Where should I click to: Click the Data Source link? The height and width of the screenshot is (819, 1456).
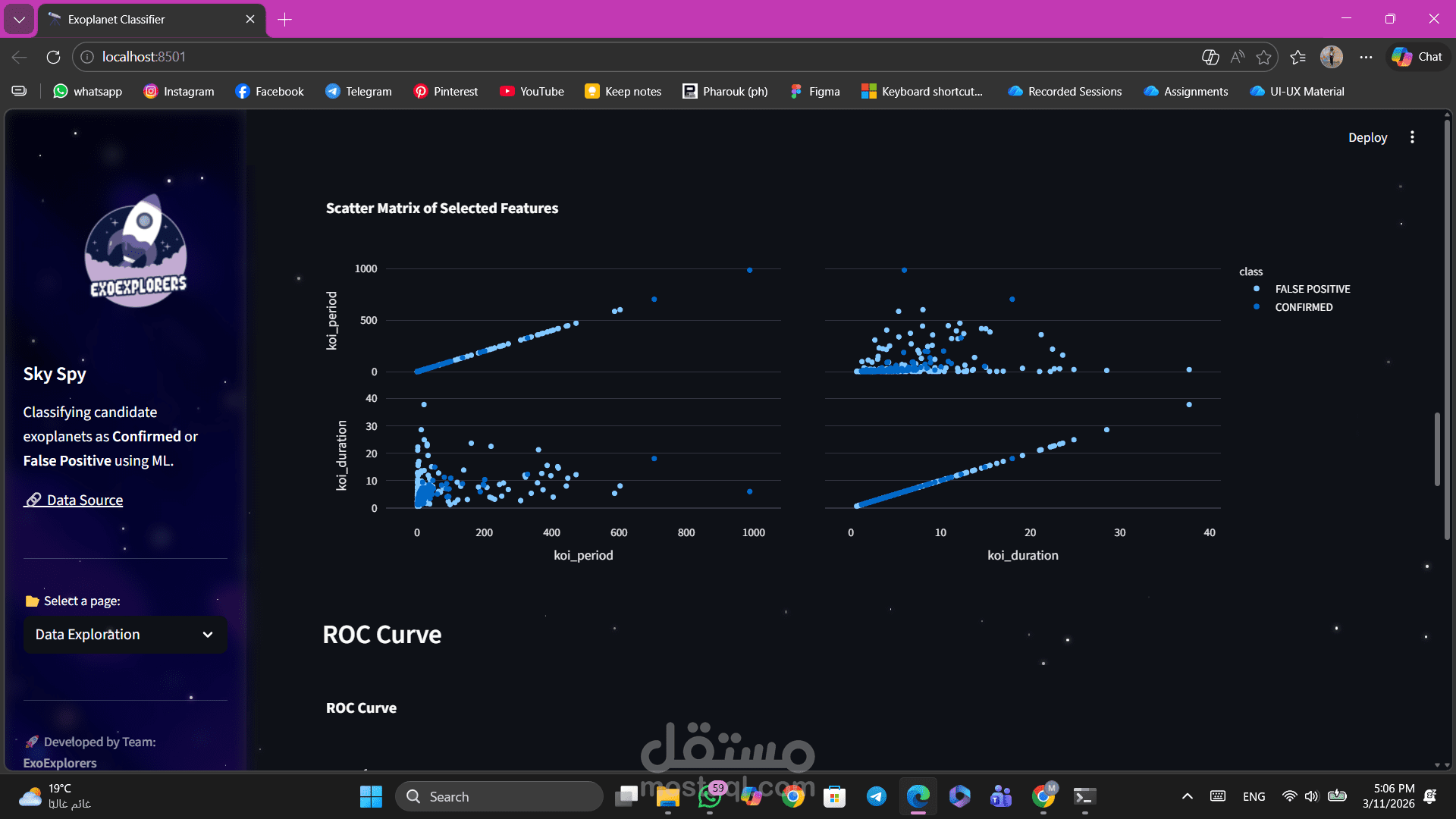[x=84, y=500]
